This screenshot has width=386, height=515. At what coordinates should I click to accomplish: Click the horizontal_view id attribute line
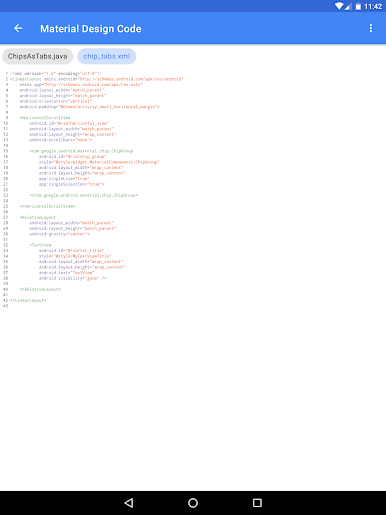(x=69, y=123)
